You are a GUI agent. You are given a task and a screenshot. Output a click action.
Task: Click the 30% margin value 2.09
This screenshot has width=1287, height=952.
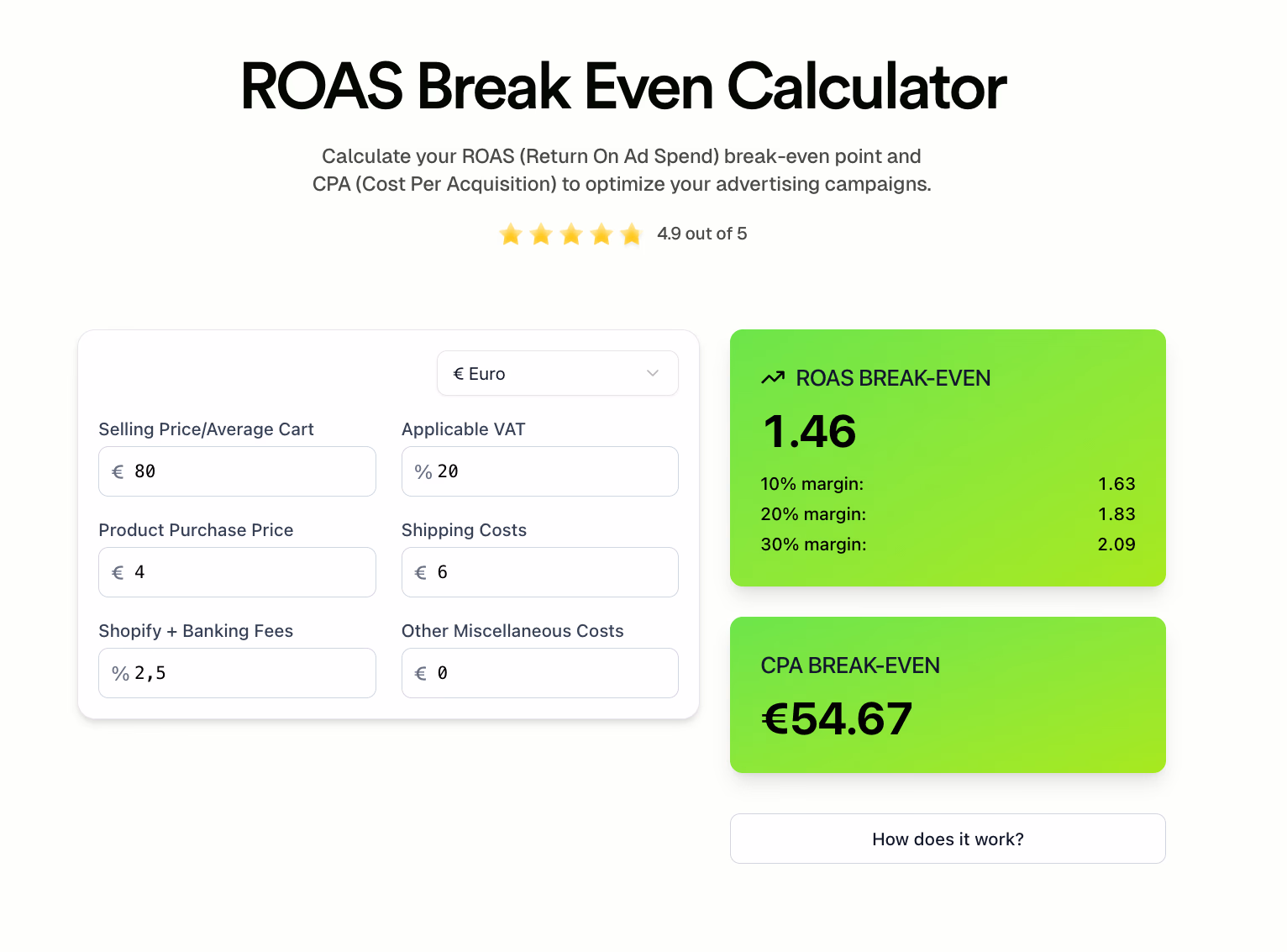[1116, 544]
